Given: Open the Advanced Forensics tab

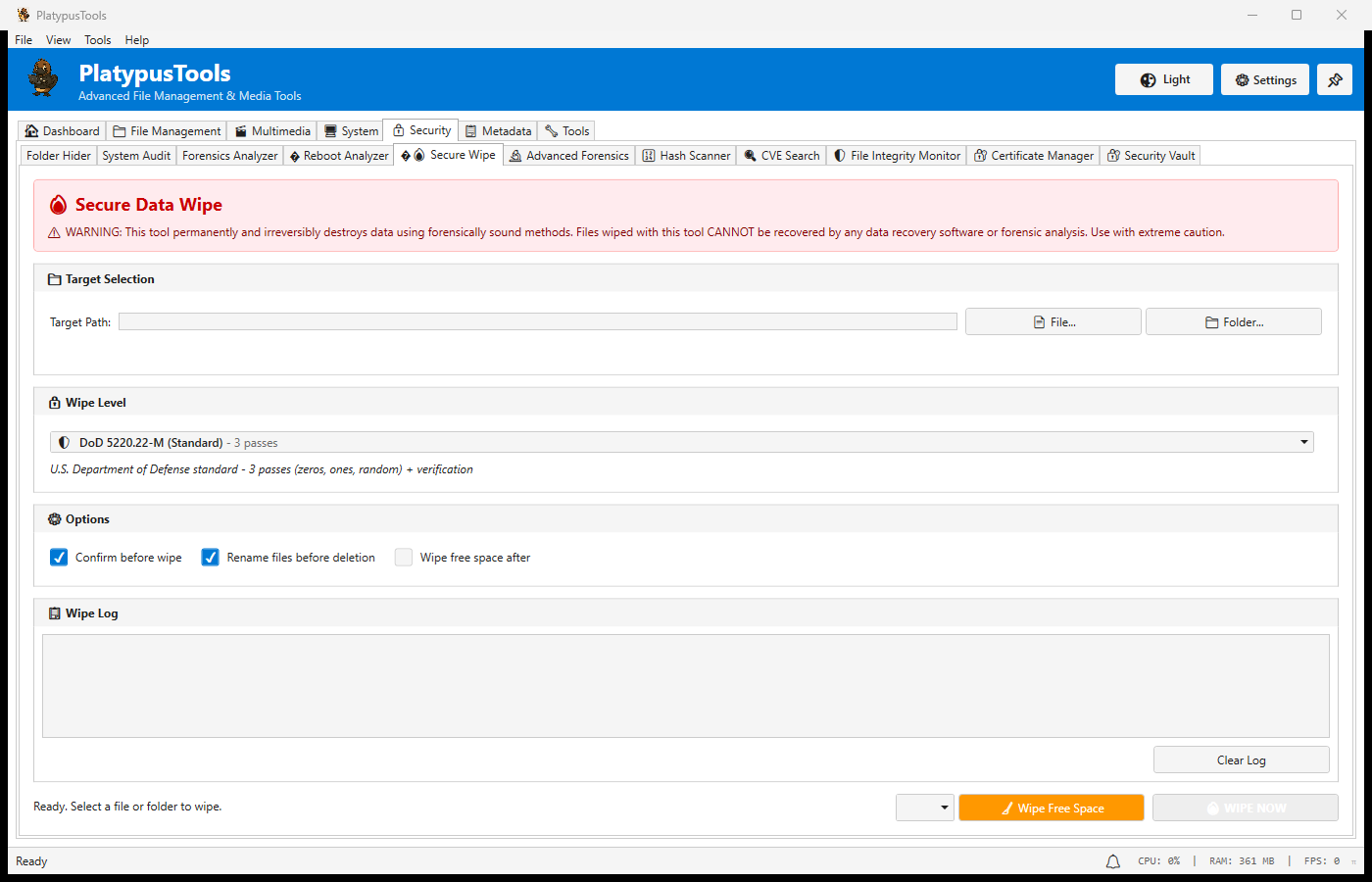Looking at the screenshot, I should point(568,156).
